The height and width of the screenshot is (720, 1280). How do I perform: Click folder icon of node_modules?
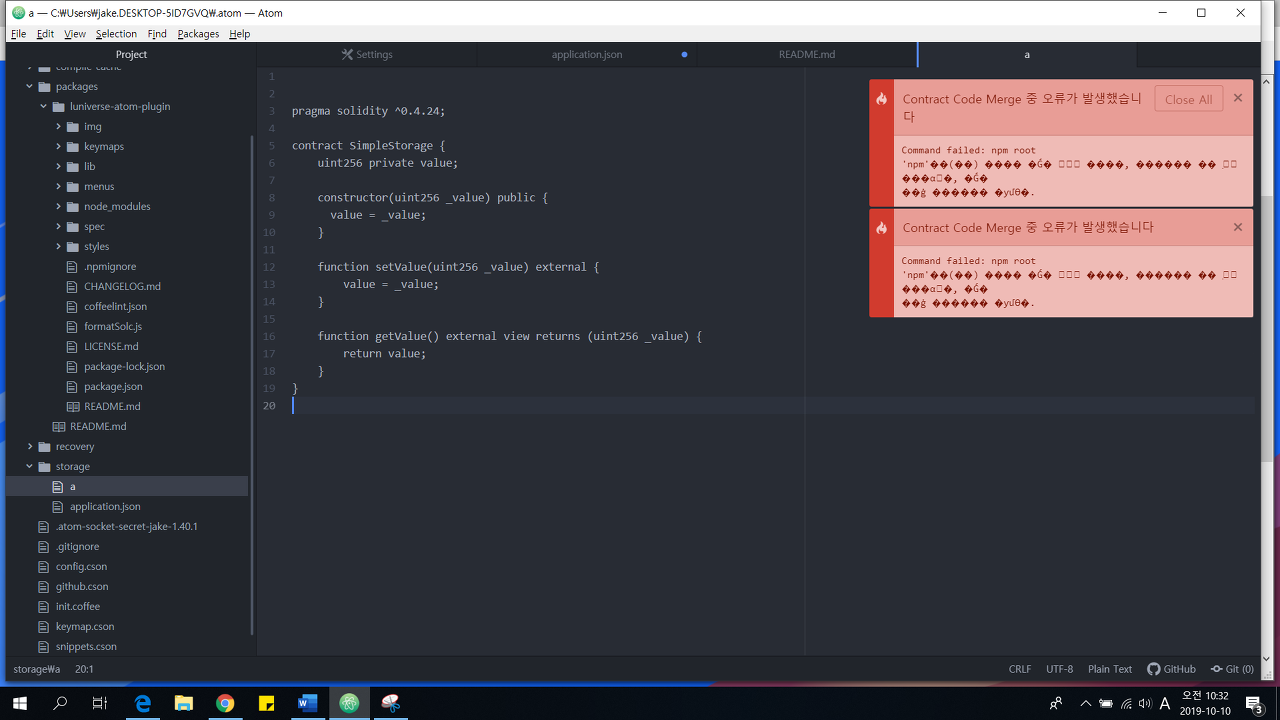[x=73, y=206]
